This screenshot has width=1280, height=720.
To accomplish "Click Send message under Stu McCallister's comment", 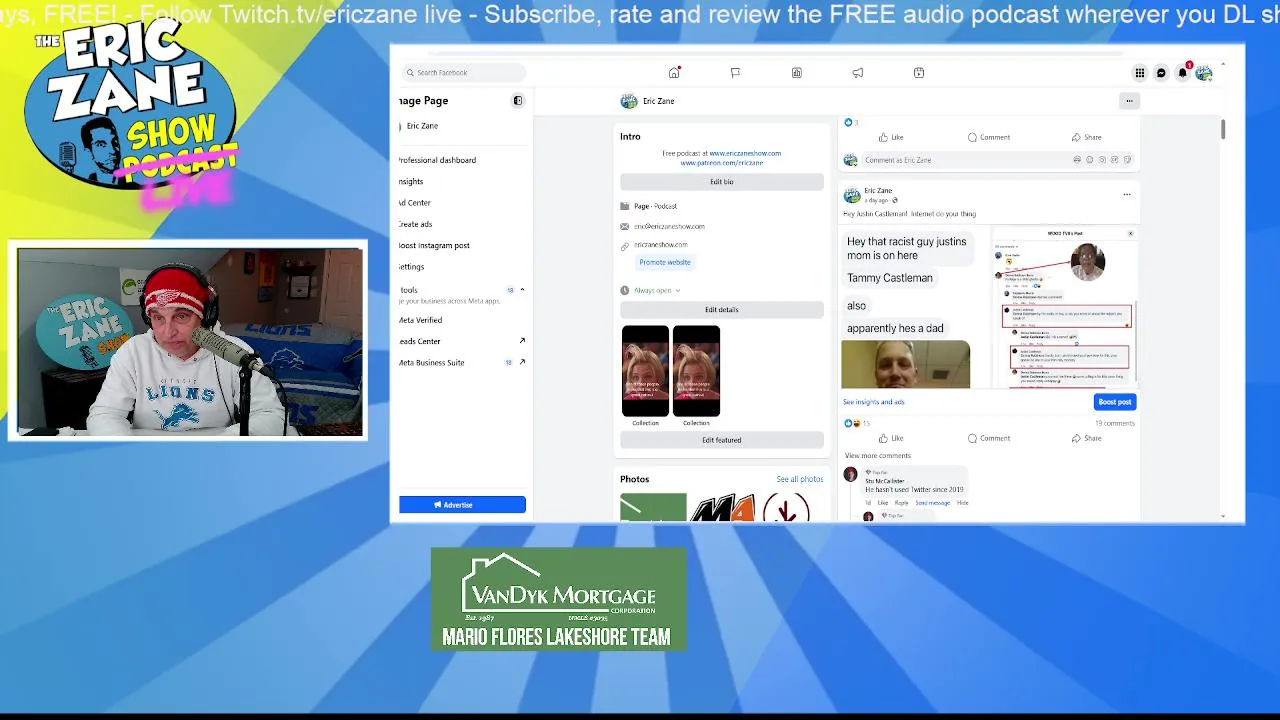I will point(932,503).
